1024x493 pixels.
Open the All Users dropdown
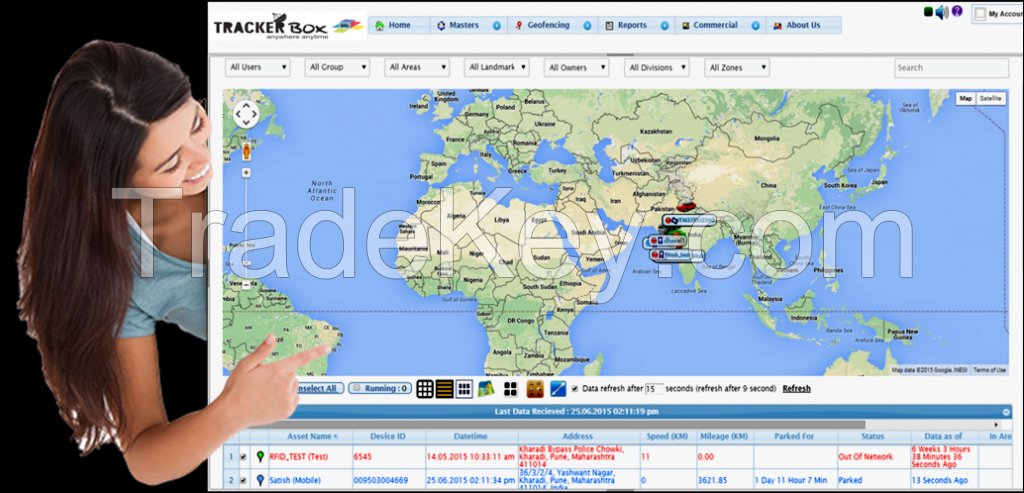[x=257, y=68]
